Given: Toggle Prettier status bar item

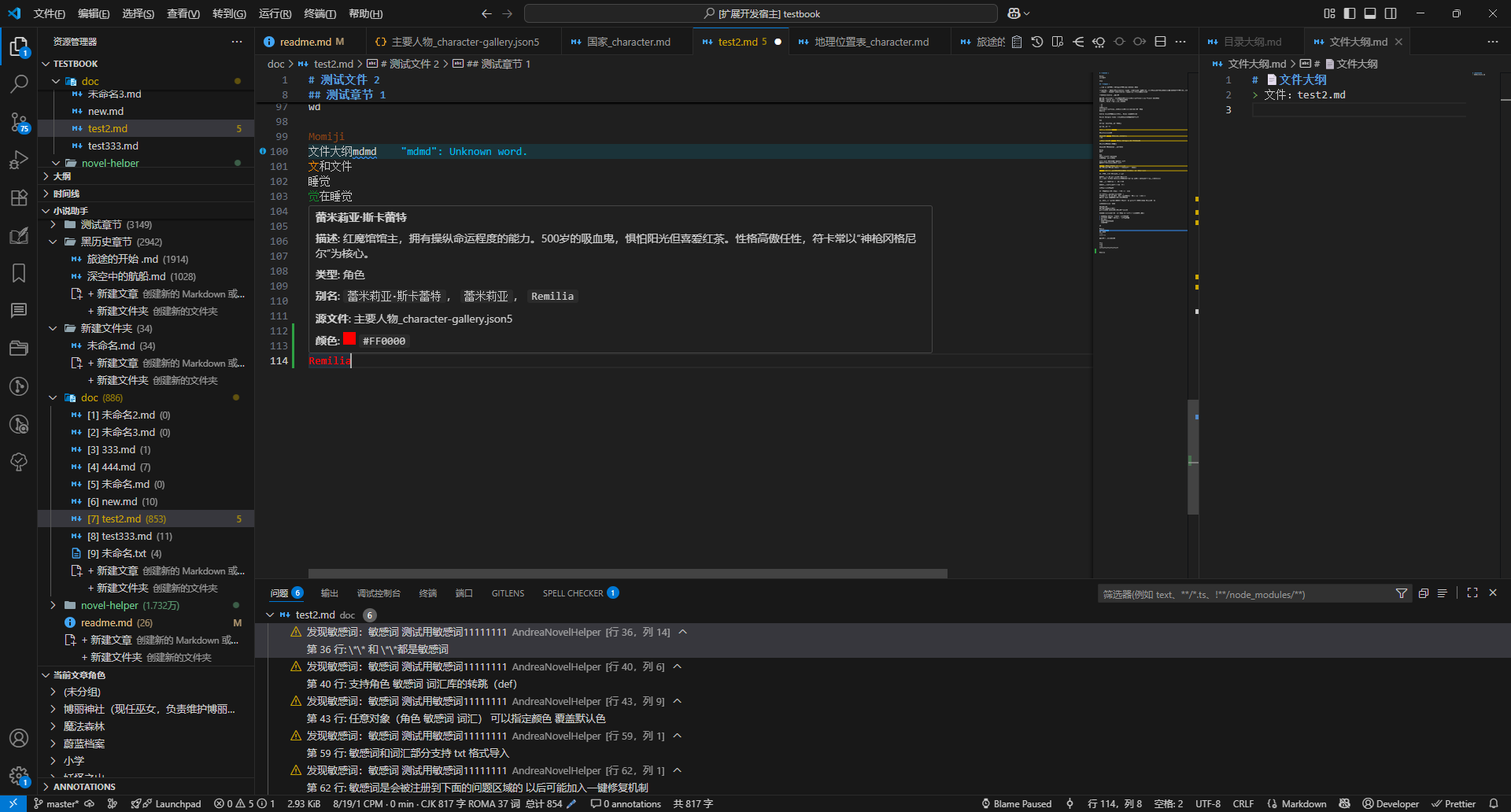Looking at the screenshot, I should [x=1454, y=803].
